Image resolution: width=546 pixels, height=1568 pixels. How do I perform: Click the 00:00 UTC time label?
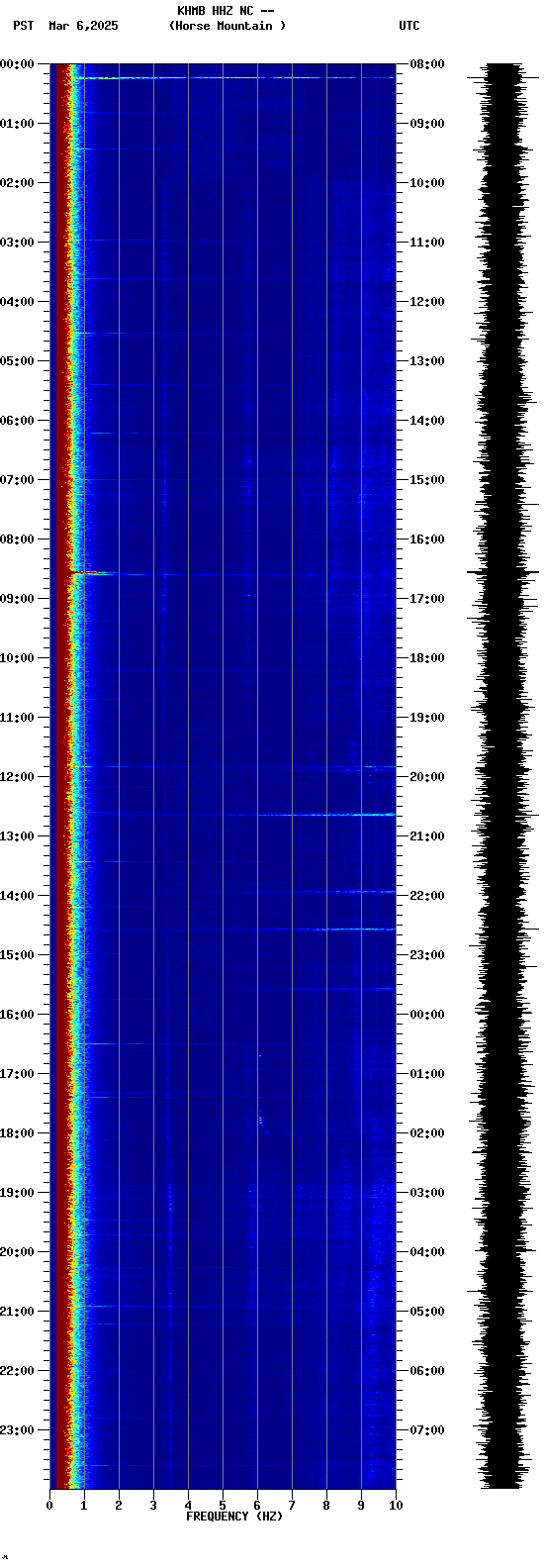pyautogui.click(x=427, y=1015)
